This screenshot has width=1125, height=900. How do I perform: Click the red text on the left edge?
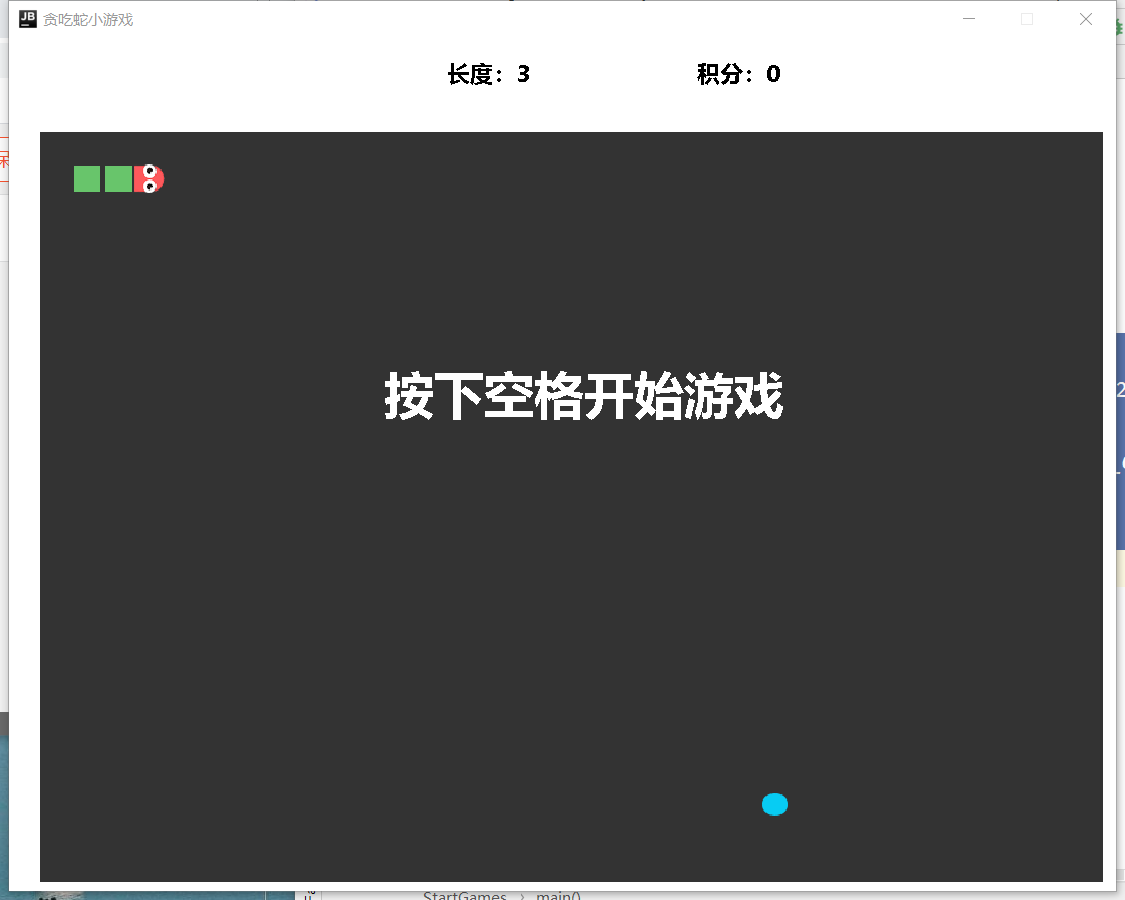5,158
